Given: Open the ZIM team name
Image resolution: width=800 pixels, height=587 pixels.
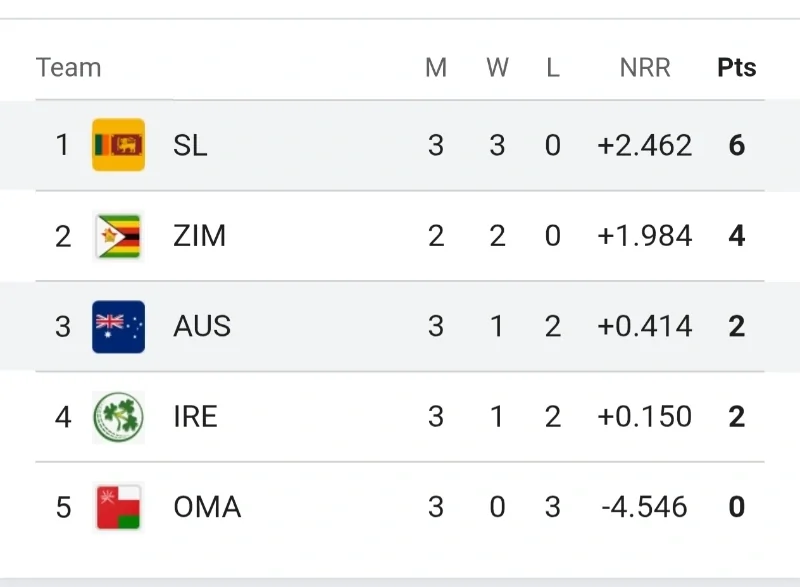Looking at the screenshot, I should [199, 236].
